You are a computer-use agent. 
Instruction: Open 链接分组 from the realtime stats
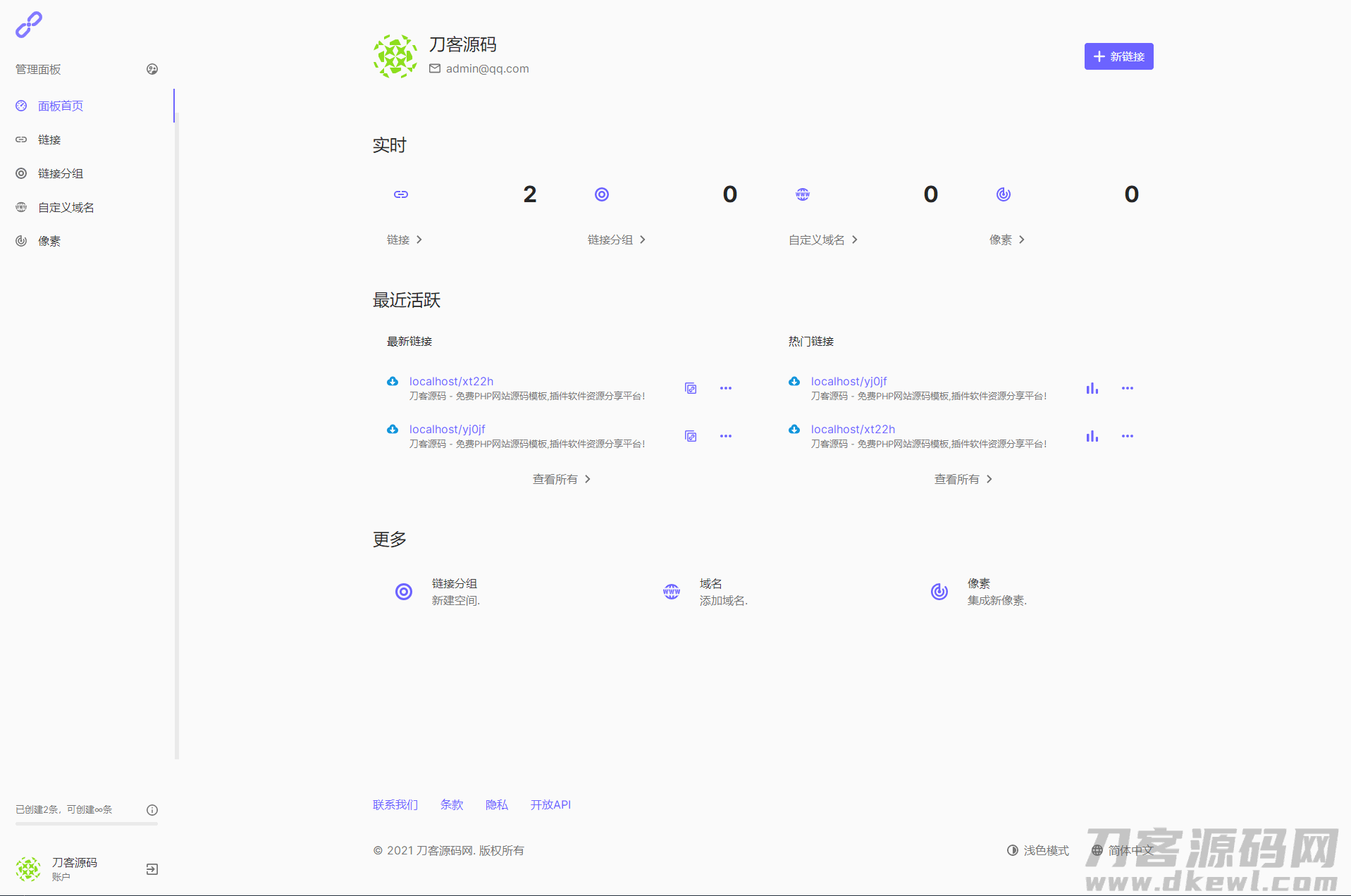617,239
